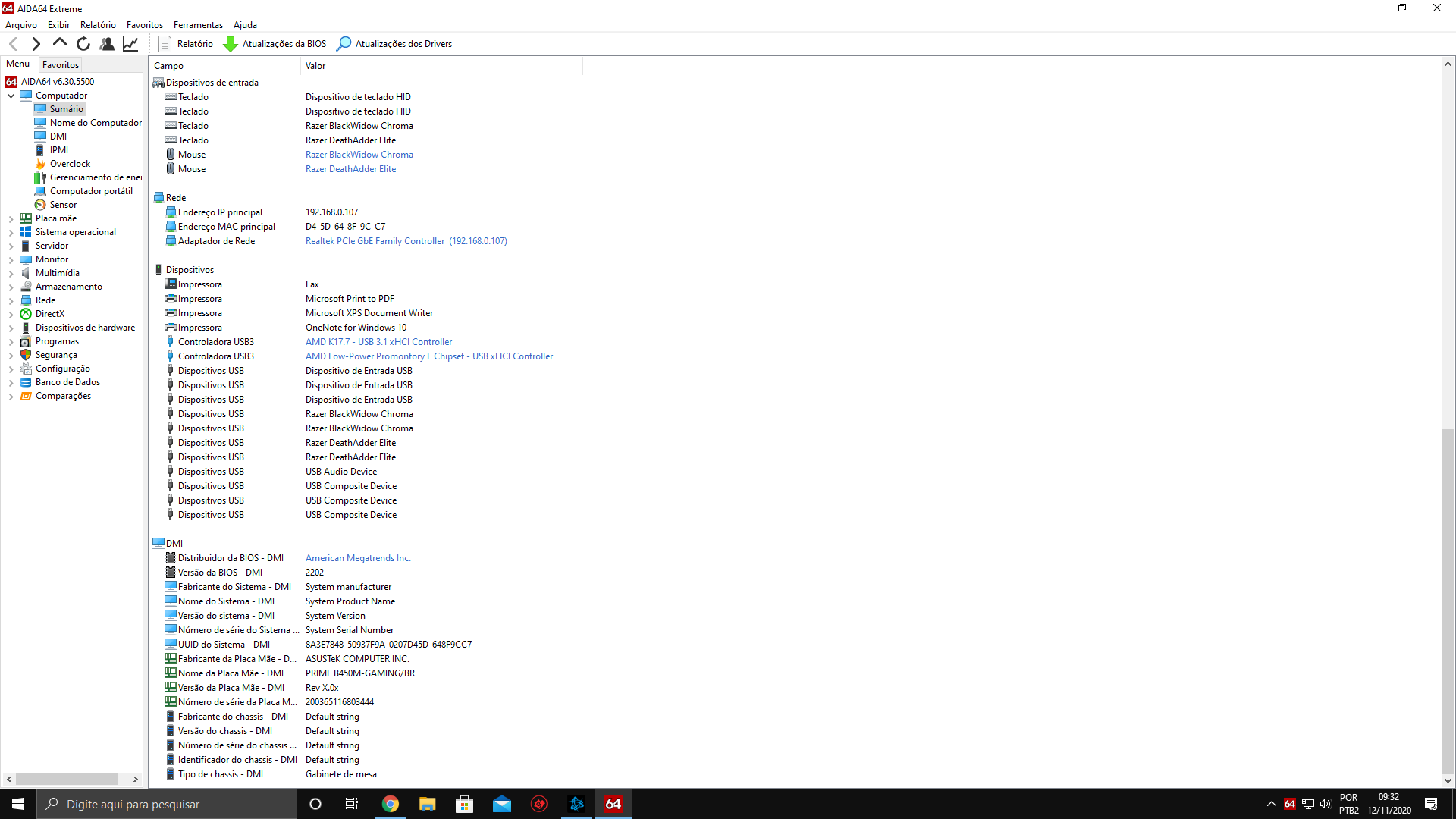The image size is (1456, 819).
Task: Click the Comparações tree icon
Action: (26, 396)
